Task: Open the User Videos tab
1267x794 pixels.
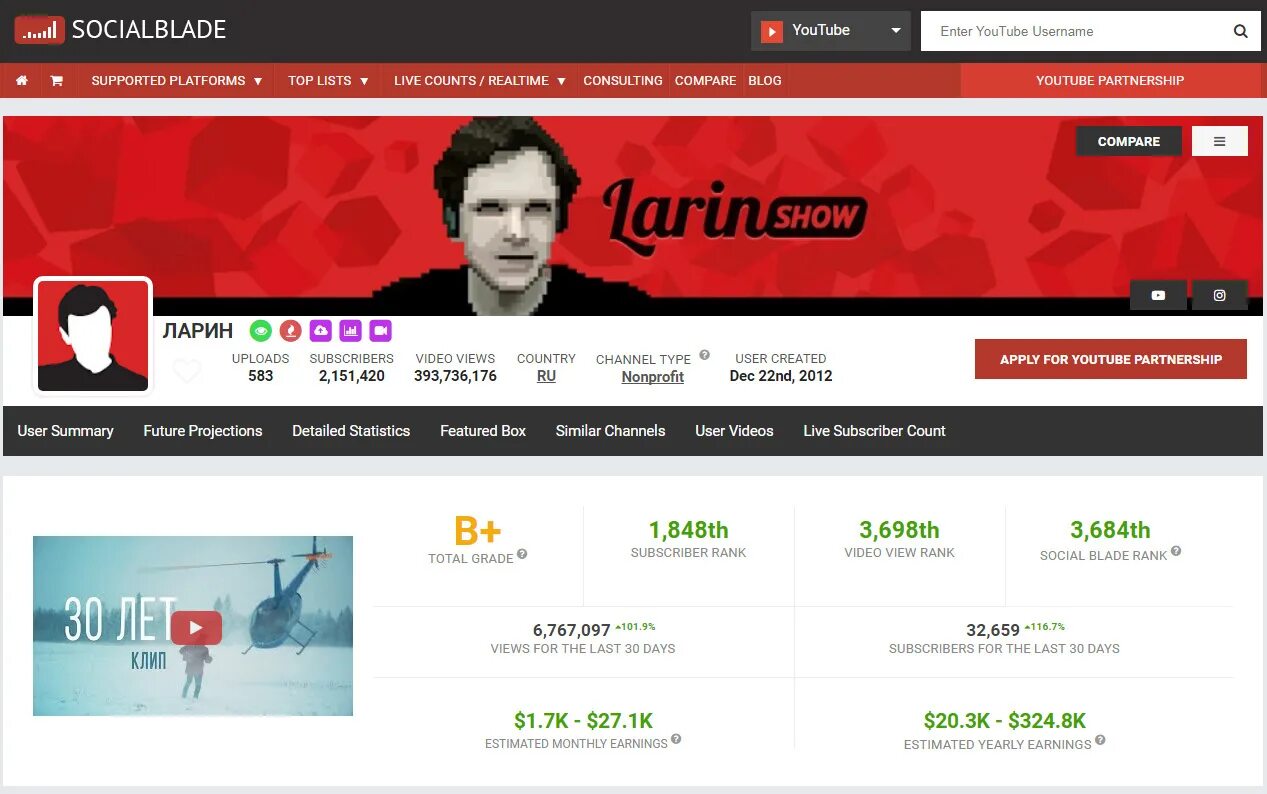Action: click(x=734, y=431)
